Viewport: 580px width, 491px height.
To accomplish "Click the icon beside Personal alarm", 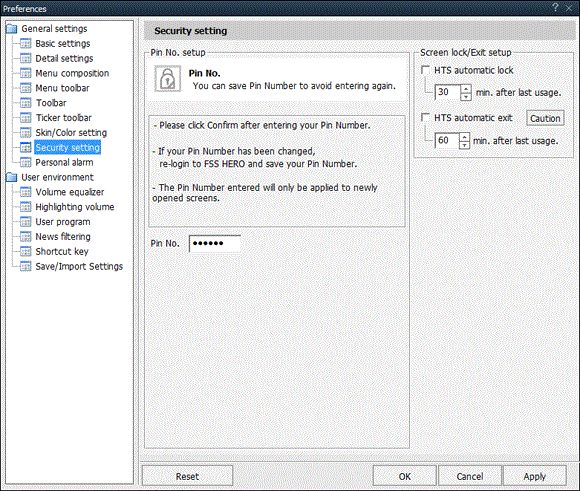I will pos(26,162).
